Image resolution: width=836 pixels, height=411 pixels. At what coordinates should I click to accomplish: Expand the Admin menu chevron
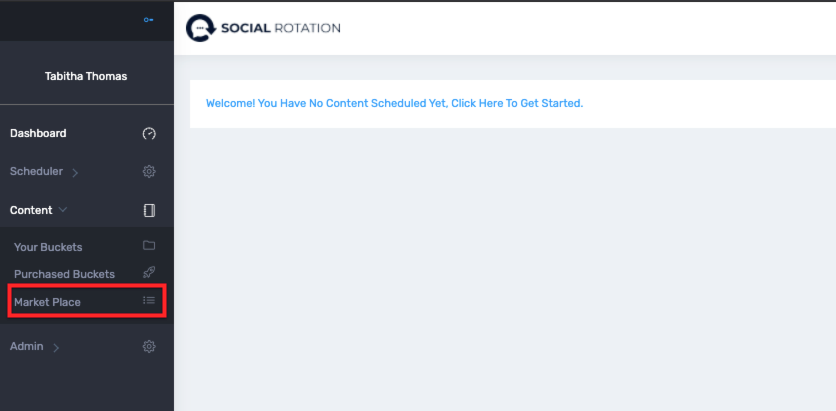pyautogui.click(x=56, y=348)
